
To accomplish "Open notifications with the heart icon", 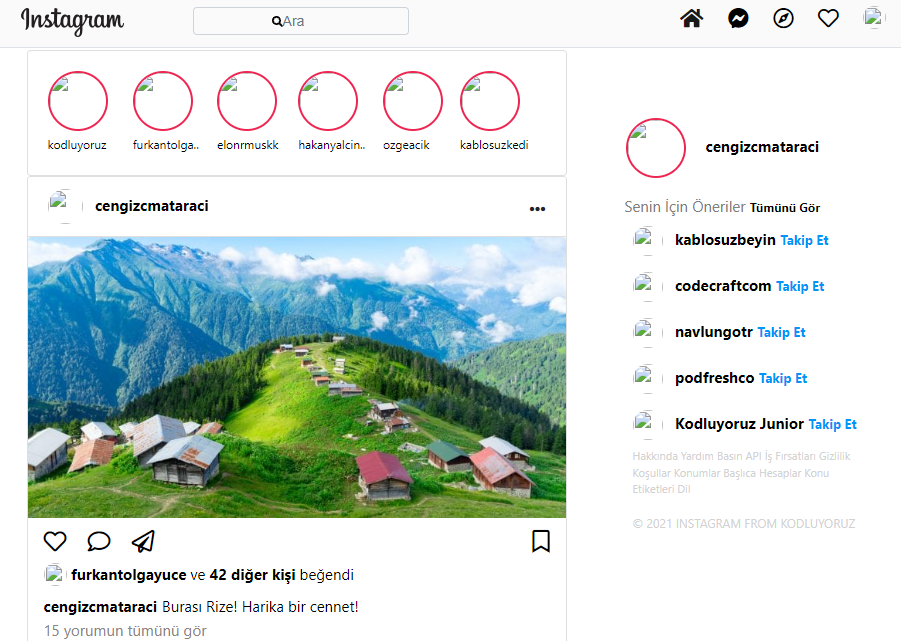I will [828, 17].
